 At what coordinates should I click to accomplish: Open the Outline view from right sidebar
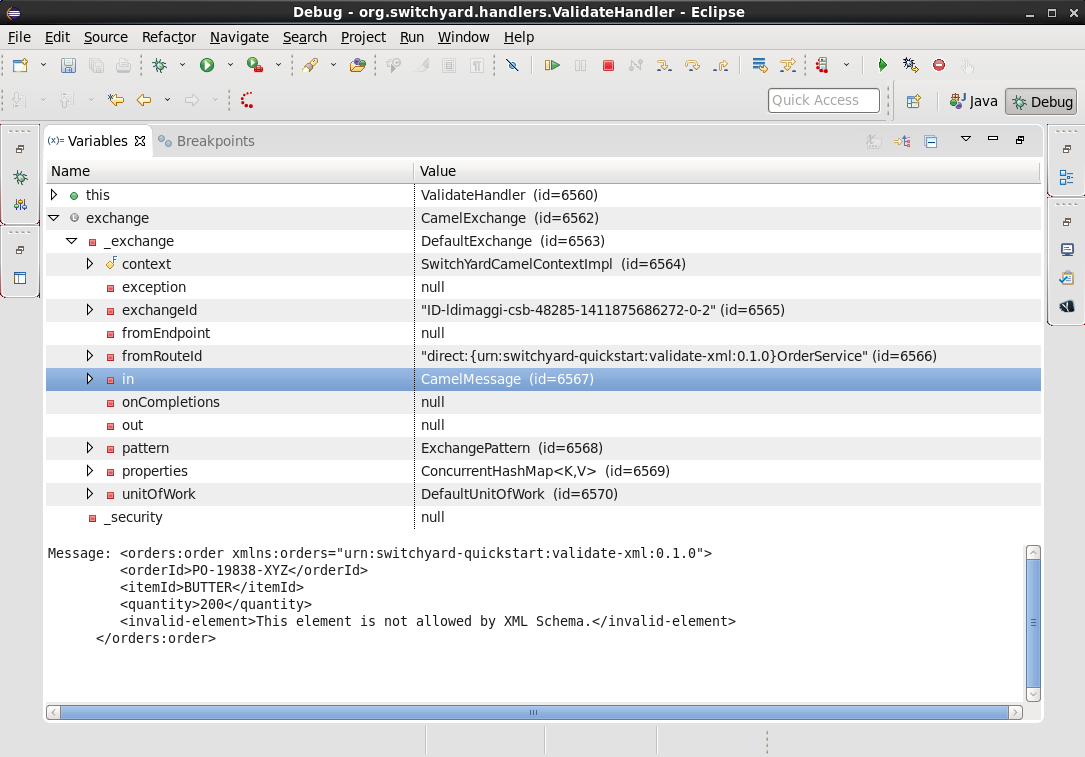pyautogui.click(x=1066, y=178)
